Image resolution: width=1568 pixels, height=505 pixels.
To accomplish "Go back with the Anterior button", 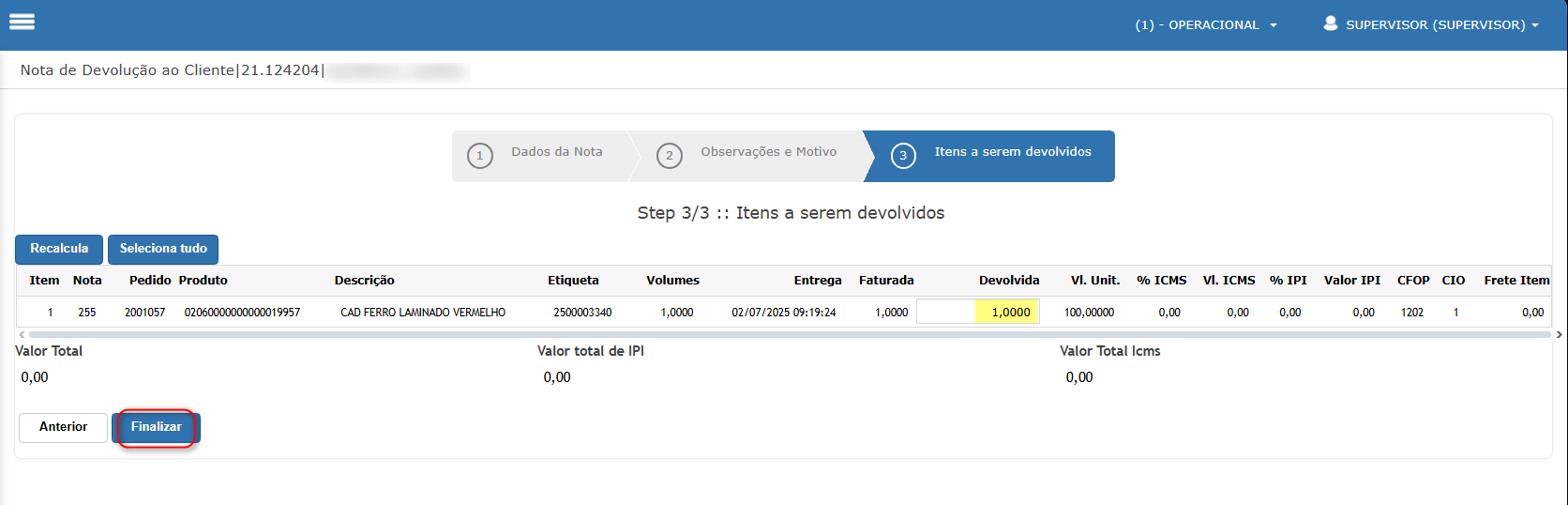I will coord(63,427).
